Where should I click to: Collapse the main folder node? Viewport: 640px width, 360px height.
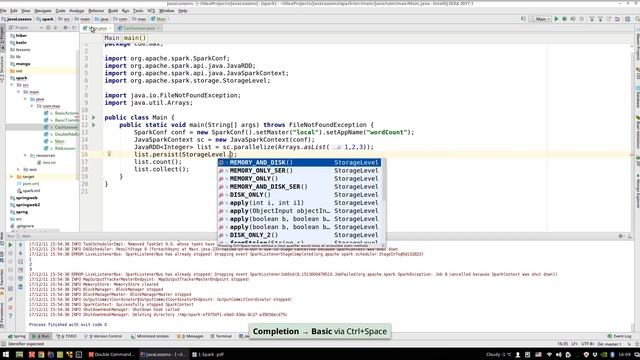click(x=18, y=92)
